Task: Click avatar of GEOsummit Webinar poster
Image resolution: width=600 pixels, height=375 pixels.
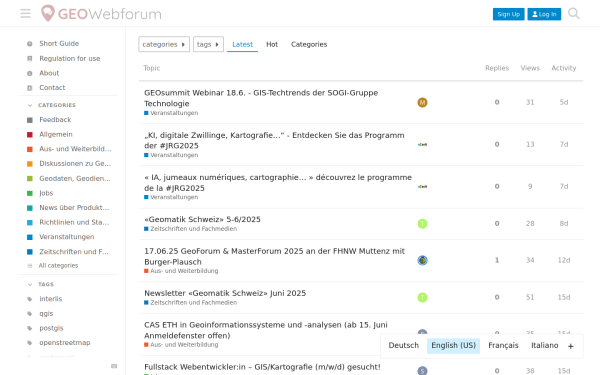Action: pyautogui.click(x=422, y=103)
